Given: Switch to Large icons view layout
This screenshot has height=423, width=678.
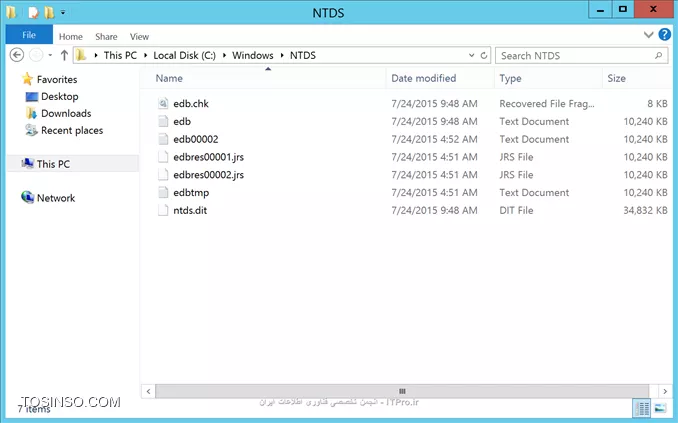Looking at the screenshot, I should [x=660, y=408].
